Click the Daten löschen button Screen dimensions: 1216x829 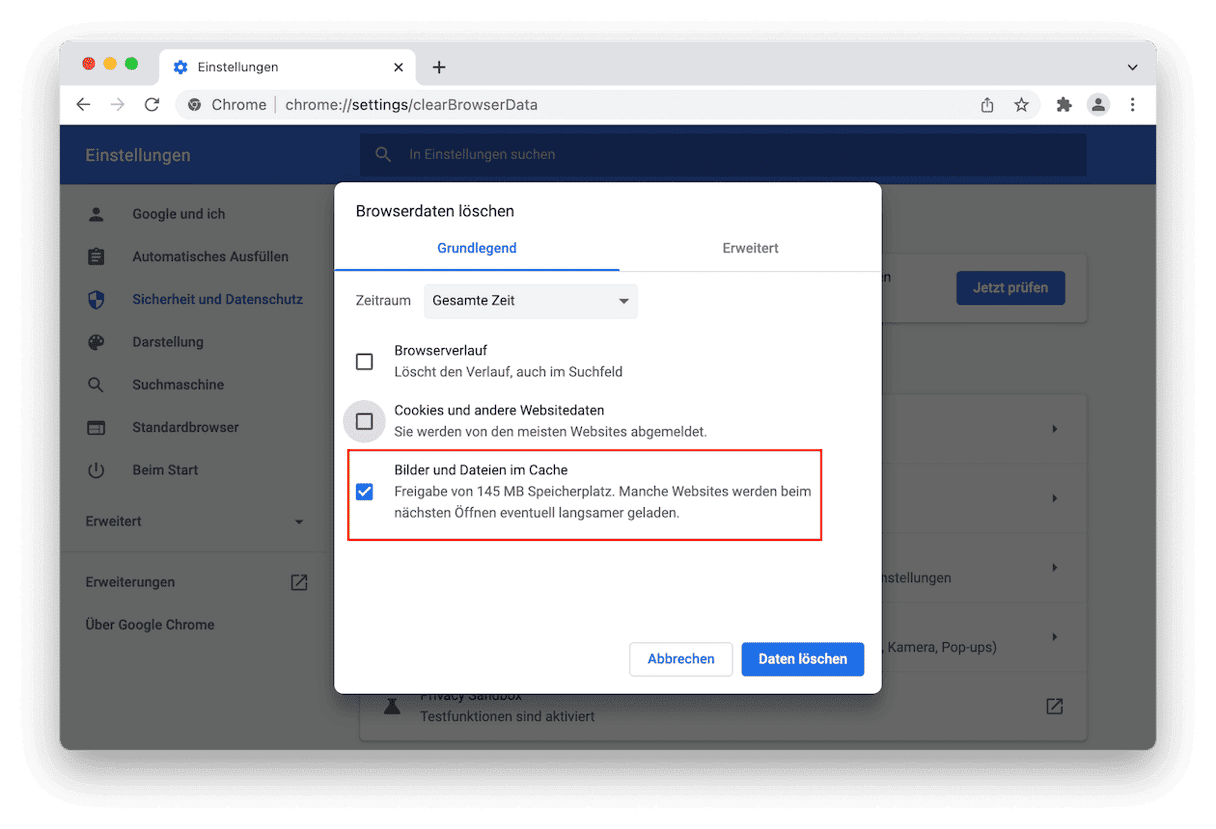(x=802, y=659)
